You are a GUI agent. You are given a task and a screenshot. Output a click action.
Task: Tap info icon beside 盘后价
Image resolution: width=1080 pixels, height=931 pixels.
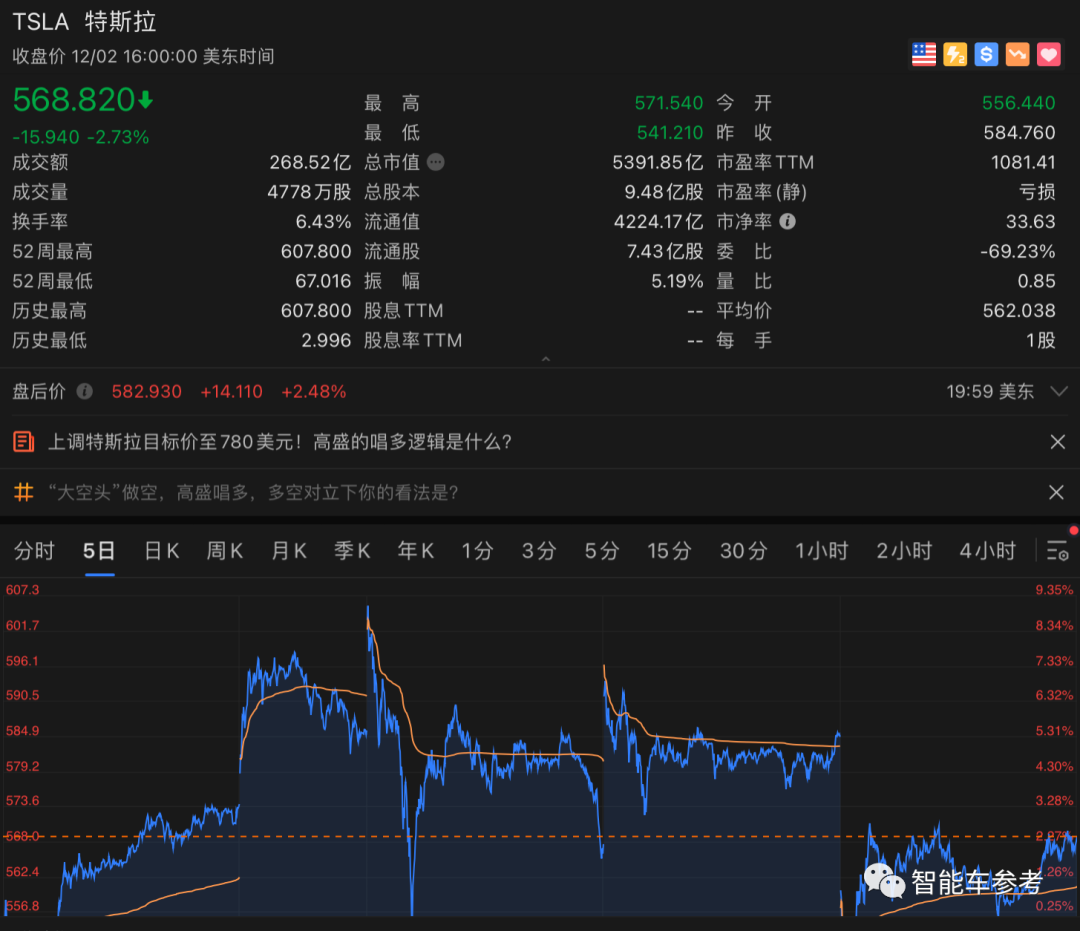pos(85,391)
